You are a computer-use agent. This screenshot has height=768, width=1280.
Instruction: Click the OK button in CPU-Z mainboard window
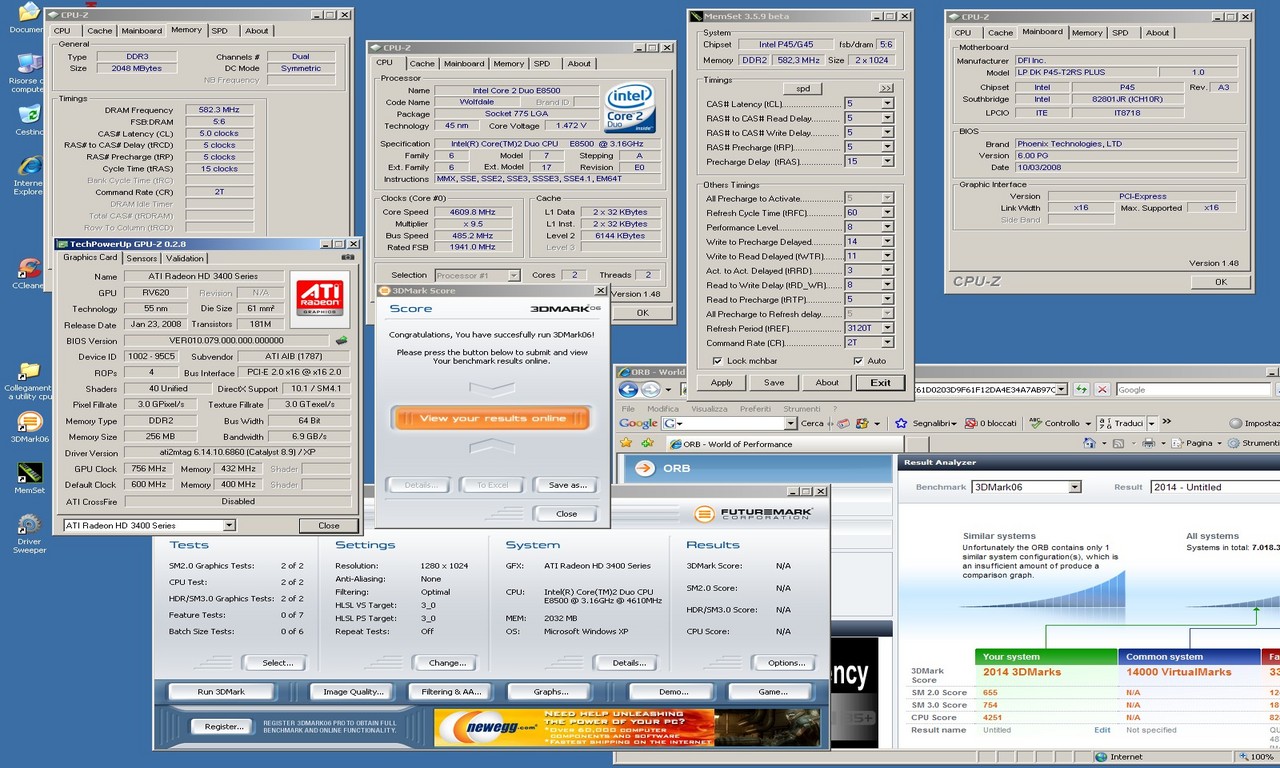point(1221,282)
